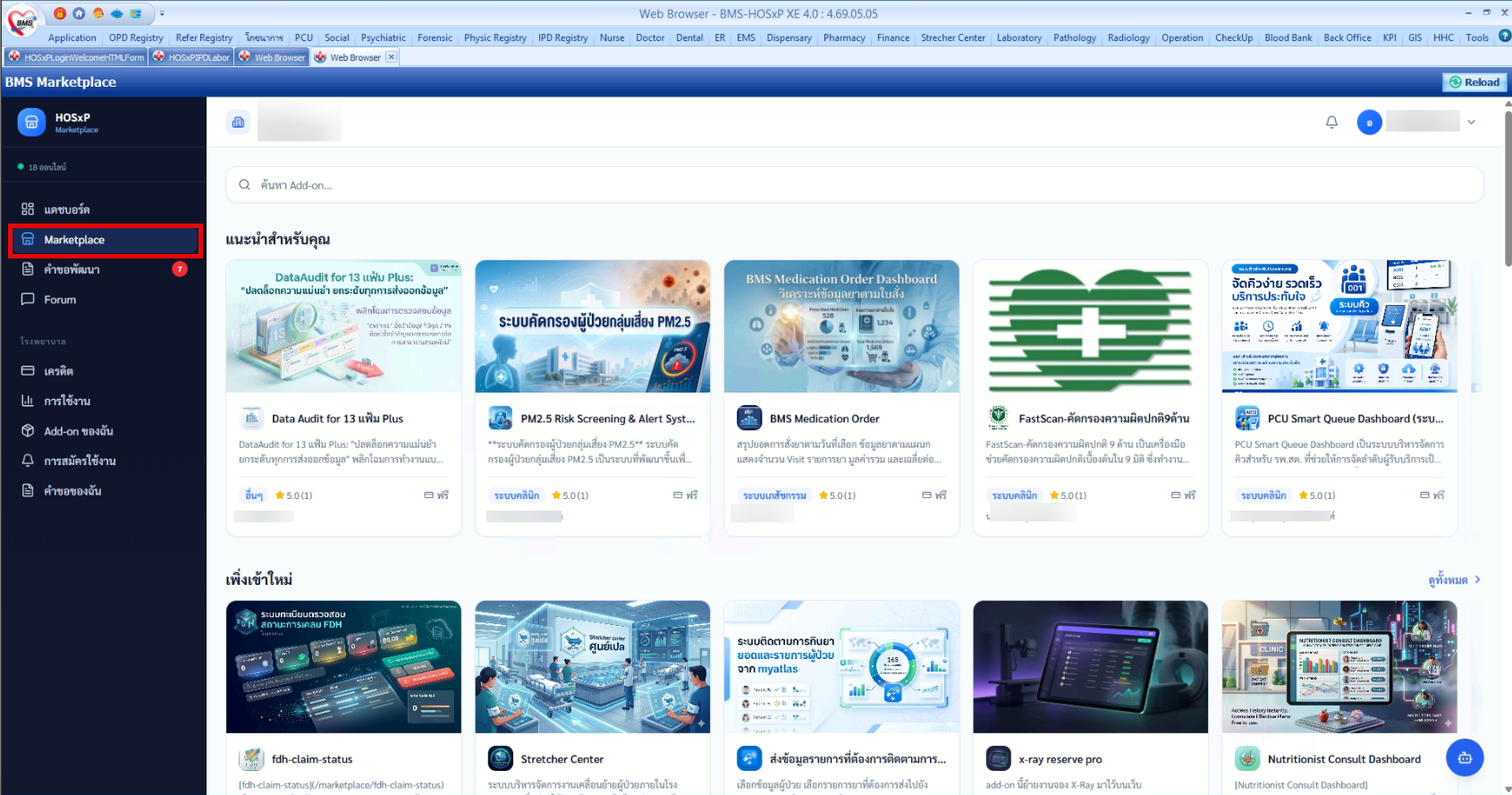Click the fdh-claim-status app icon
The width and height of the screenshot is (1512, 795).
(x=252, y=759)
